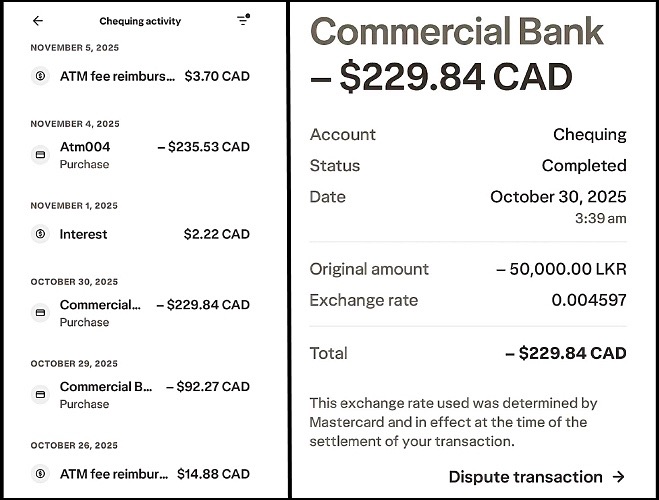Click card icon for October 30 purchase
The width and height of the screenshot is (659, 500).
pos(40,313)
